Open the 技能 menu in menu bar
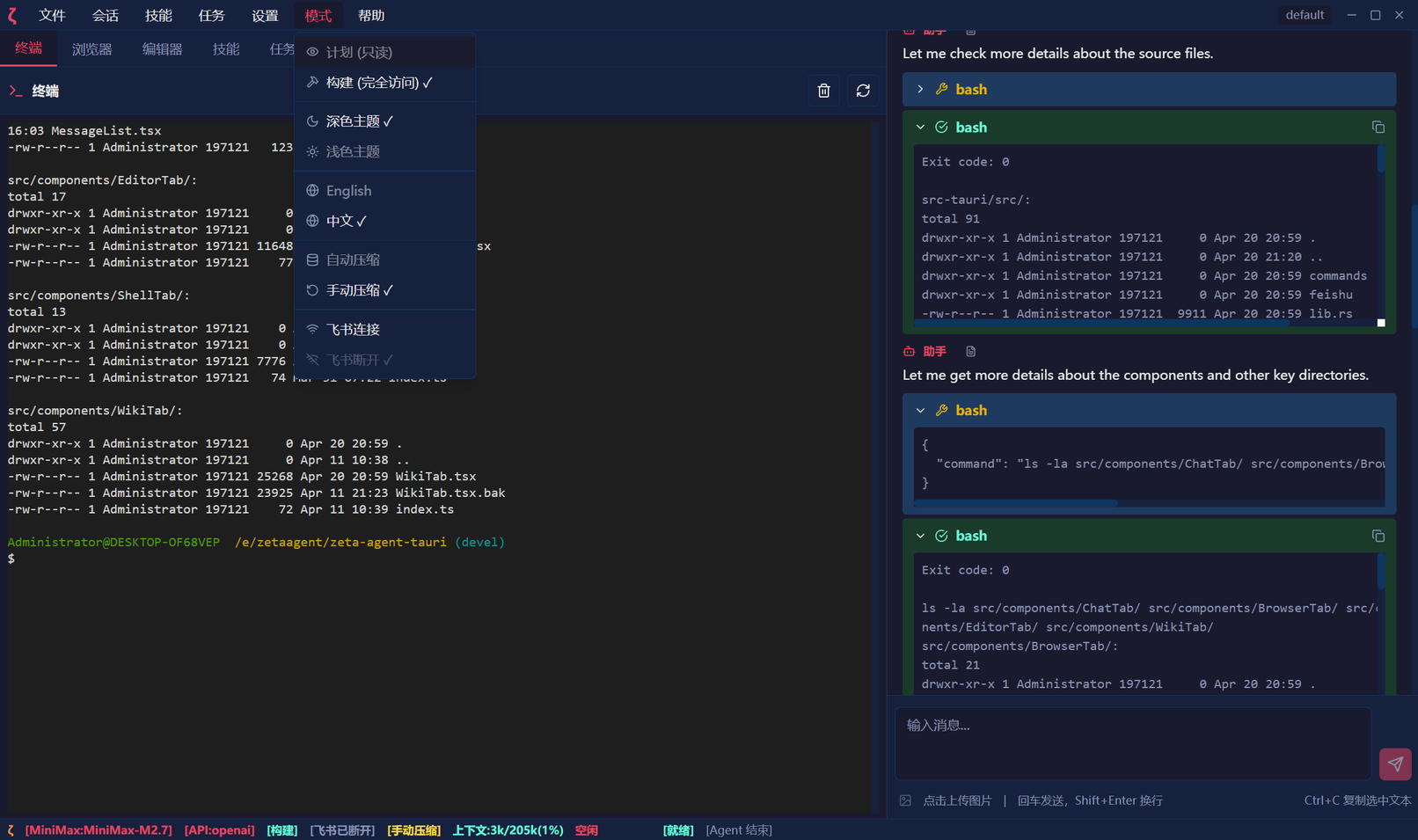Image resolution: width=1418 pixels, height=840 pixels. coord(158,15)
